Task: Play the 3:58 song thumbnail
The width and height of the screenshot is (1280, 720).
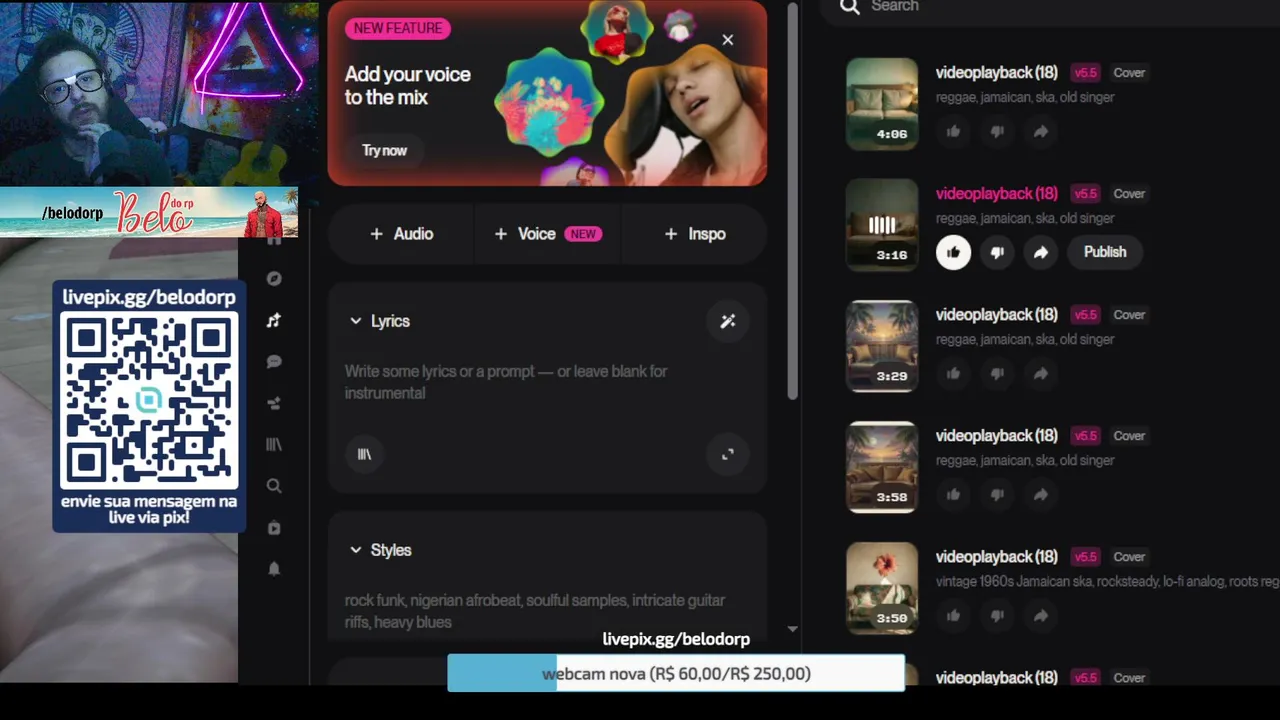Action: pyautogui.click(x=882, y=467)
